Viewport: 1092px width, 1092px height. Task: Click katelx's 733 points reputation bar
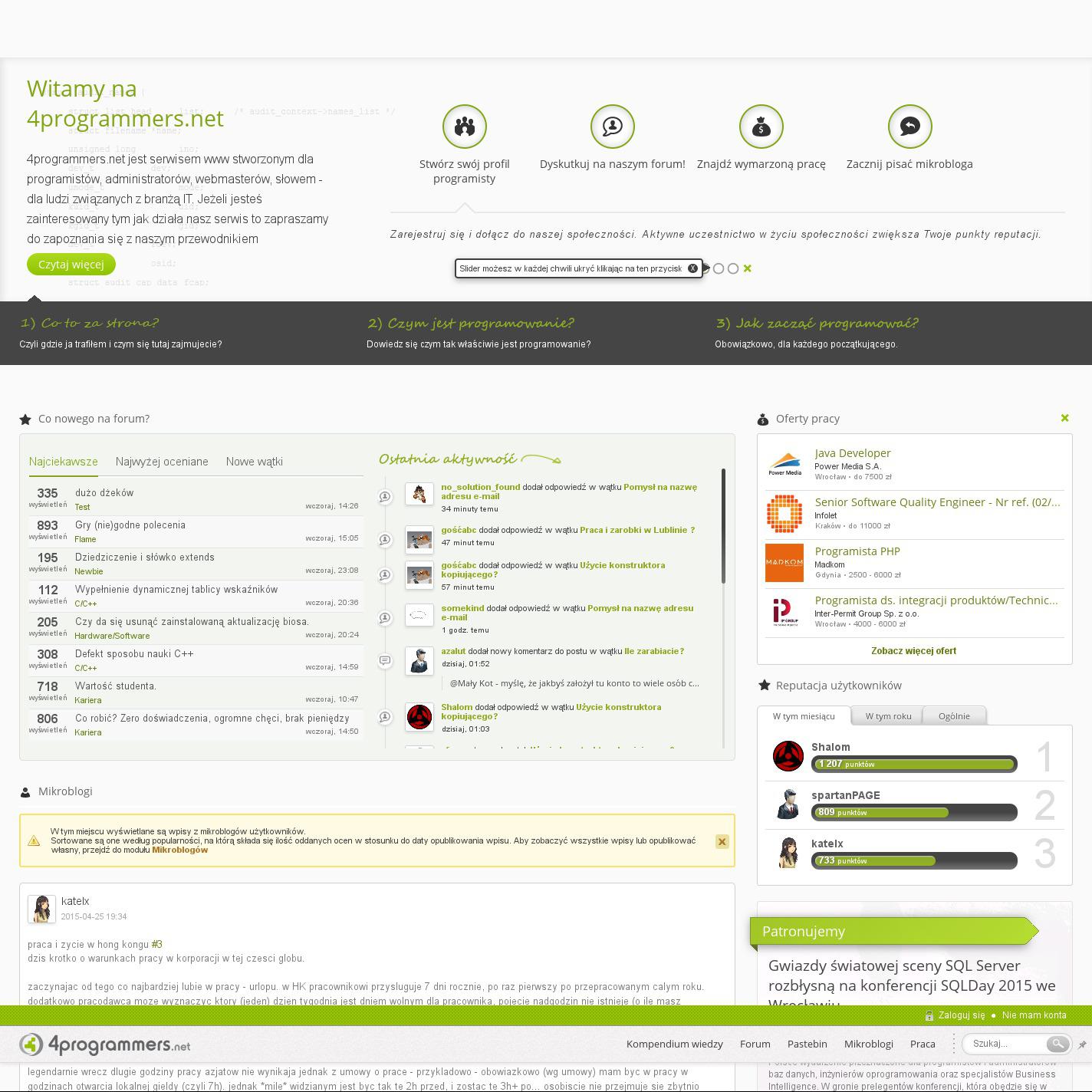(914, 860)
